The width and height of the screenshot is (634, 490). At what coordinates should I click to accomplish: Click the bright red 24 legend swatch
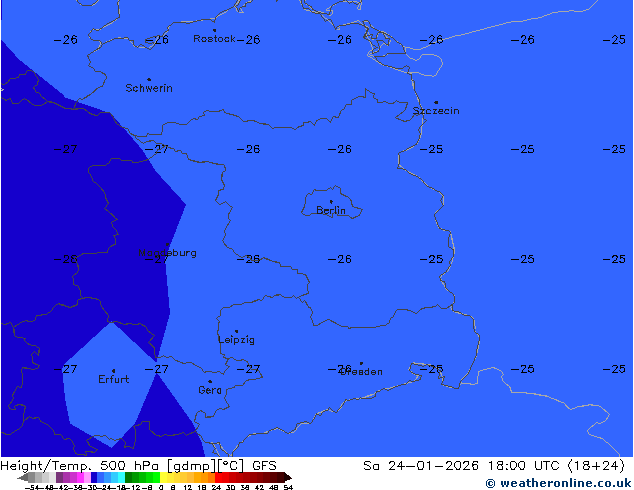[219, 477]
